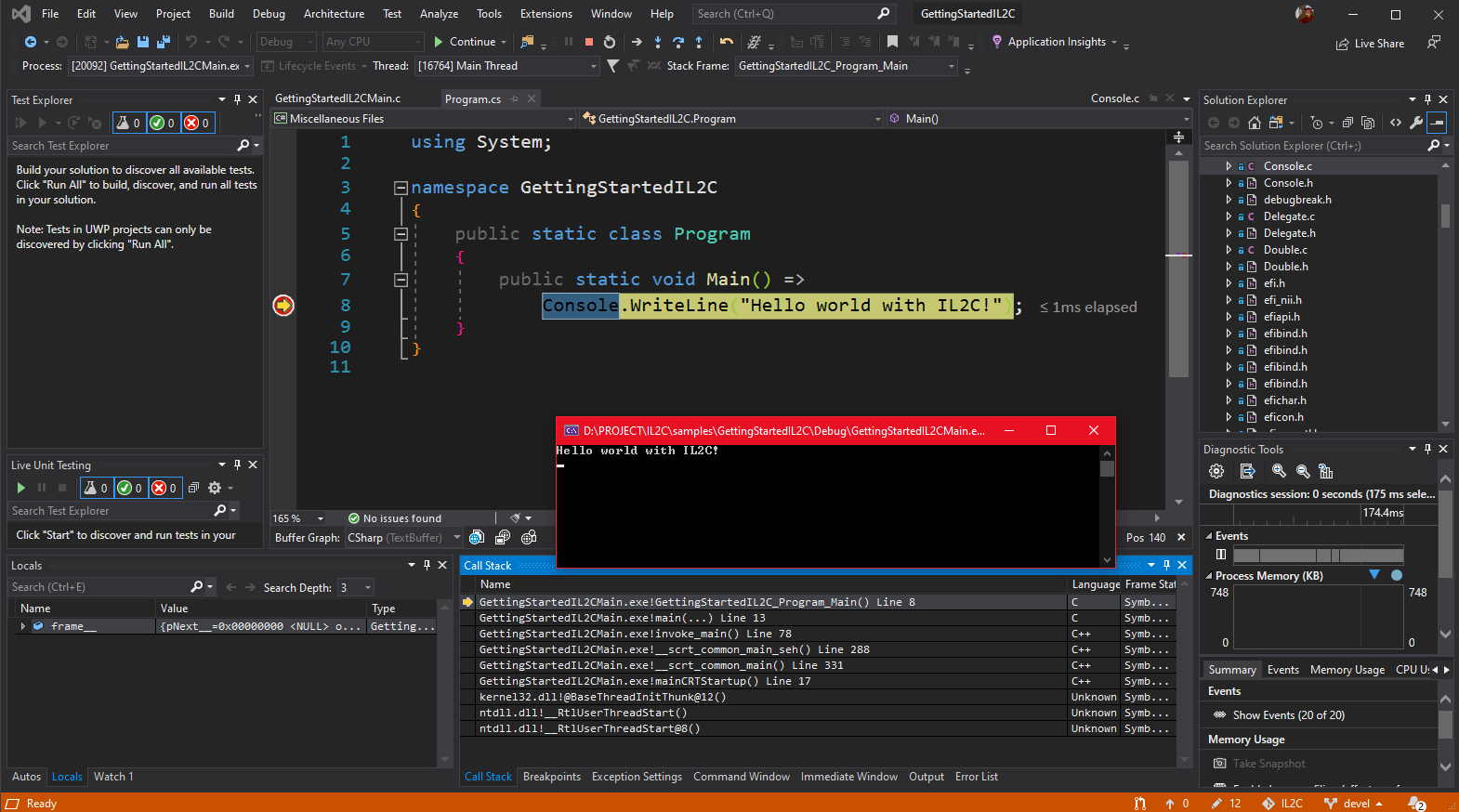Click the Home icon in Solution Explorer

click(x=1255, y=123)
